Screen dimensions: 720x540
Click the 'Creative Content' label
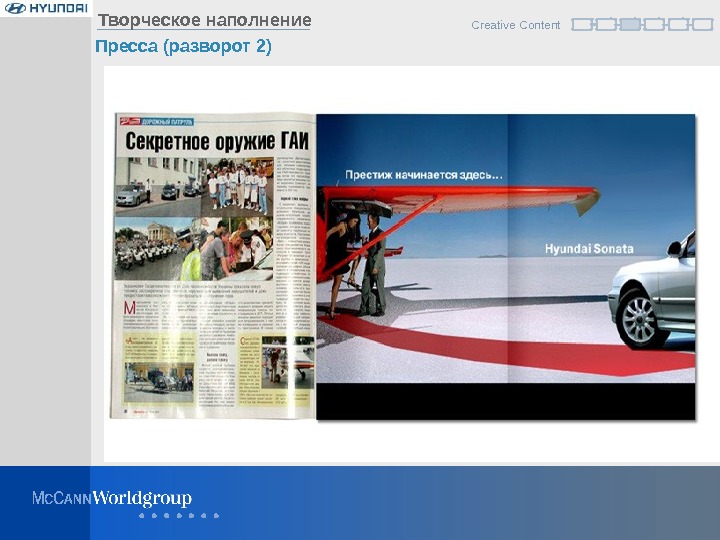515,25
